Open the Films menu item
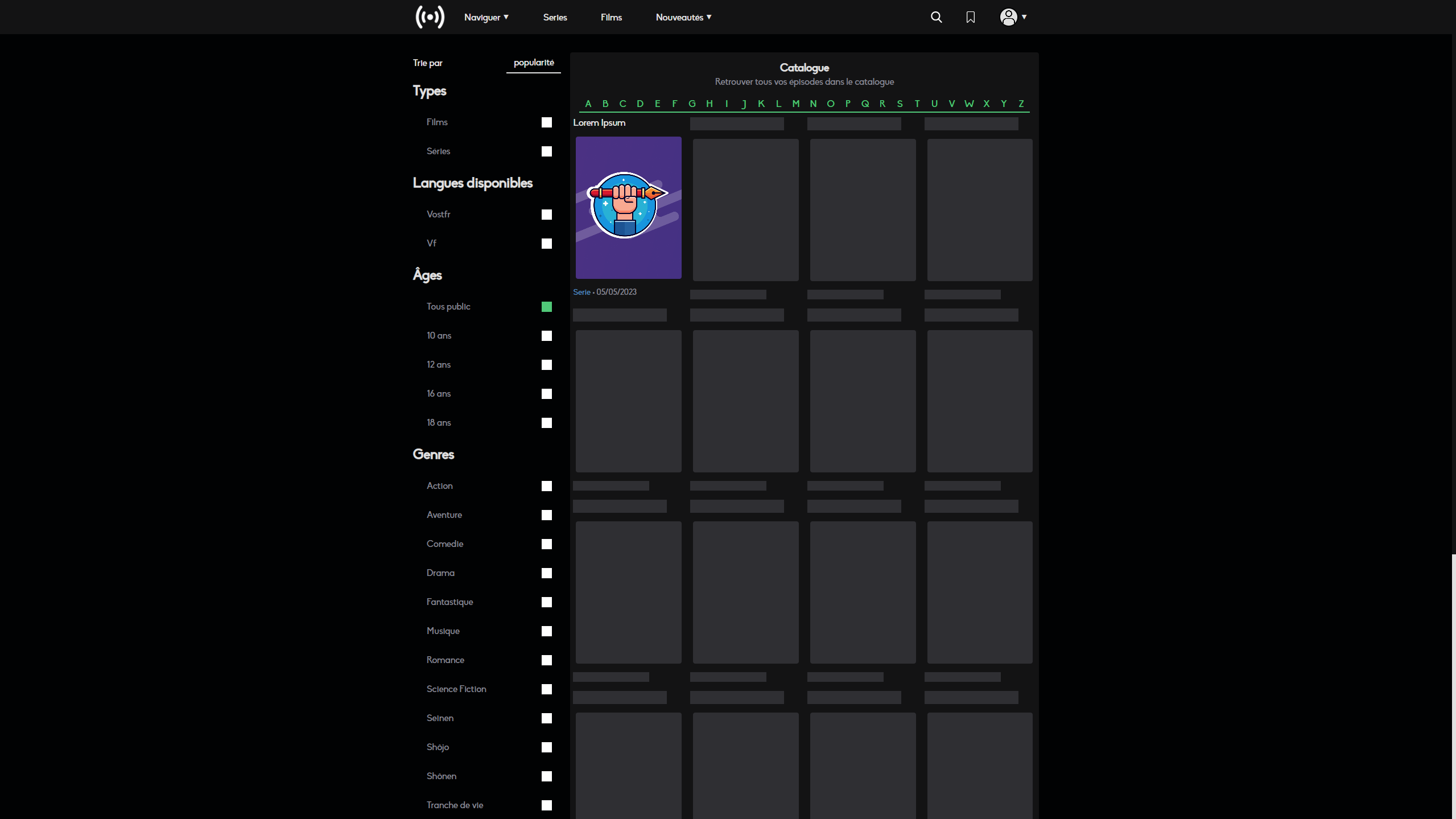 tap(611, 17)
